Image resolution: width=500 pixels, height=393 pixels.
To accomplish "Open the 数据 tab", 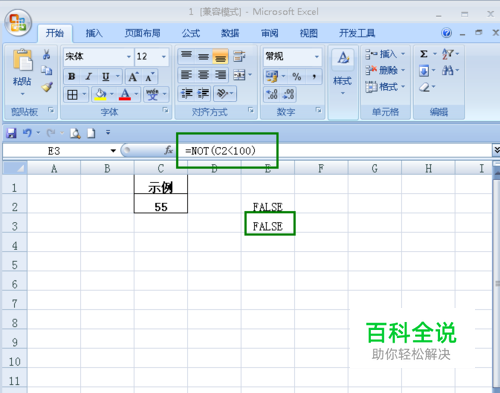I will pyautogui.click(x=230, y=33).
